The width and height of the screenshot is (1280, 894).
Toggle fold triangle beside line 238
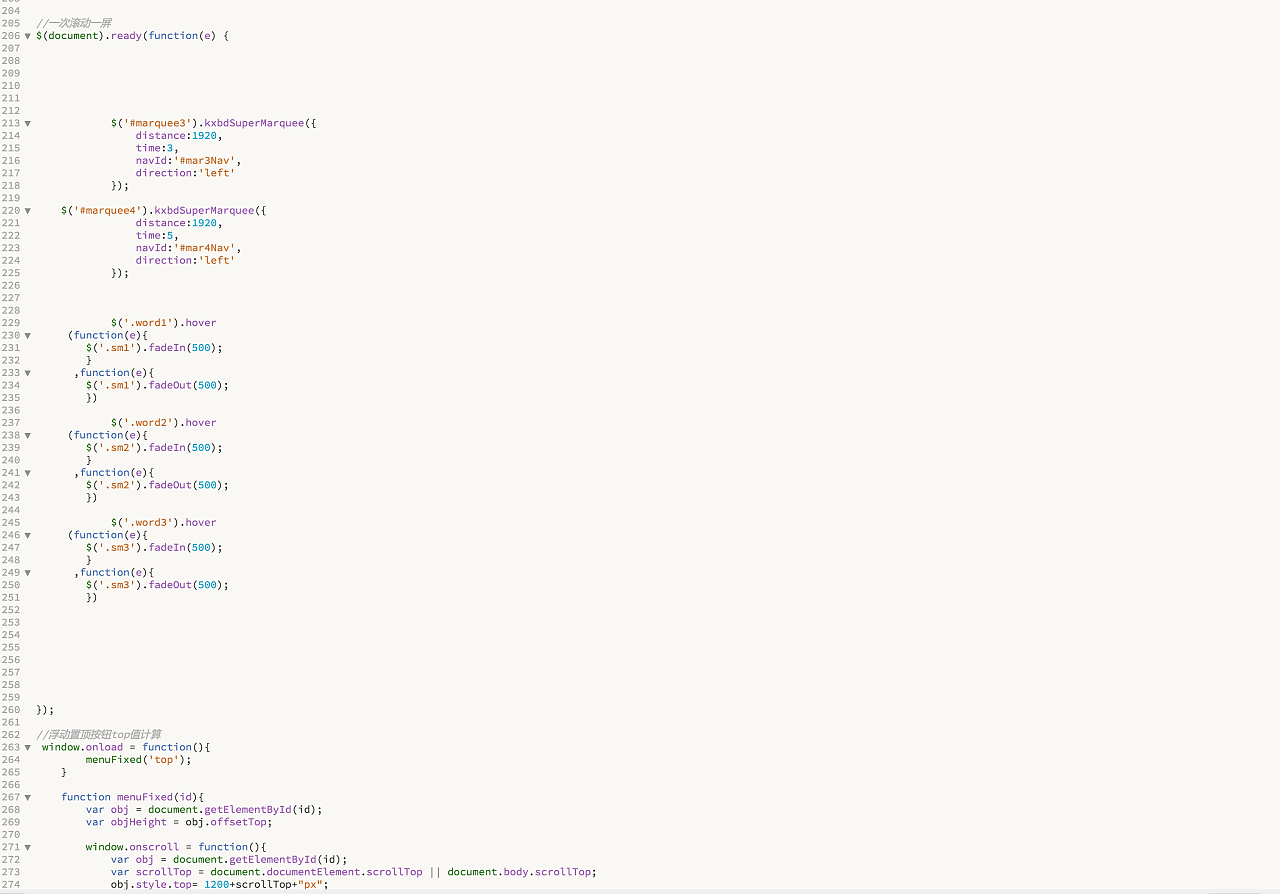click(x=27, y=436)
